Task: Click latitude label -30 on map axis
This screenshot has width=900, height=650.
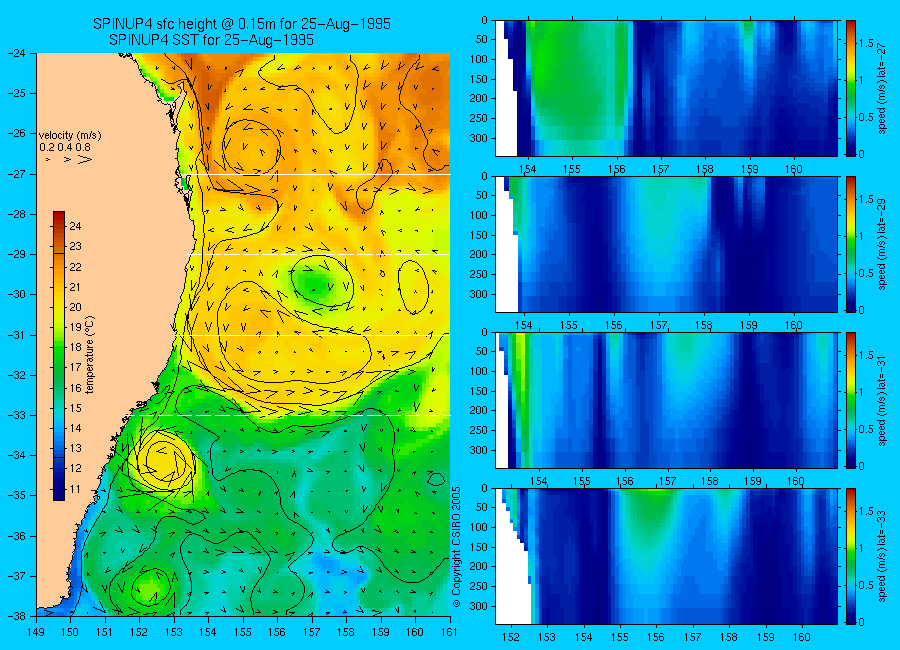Action: coord(17,295)
